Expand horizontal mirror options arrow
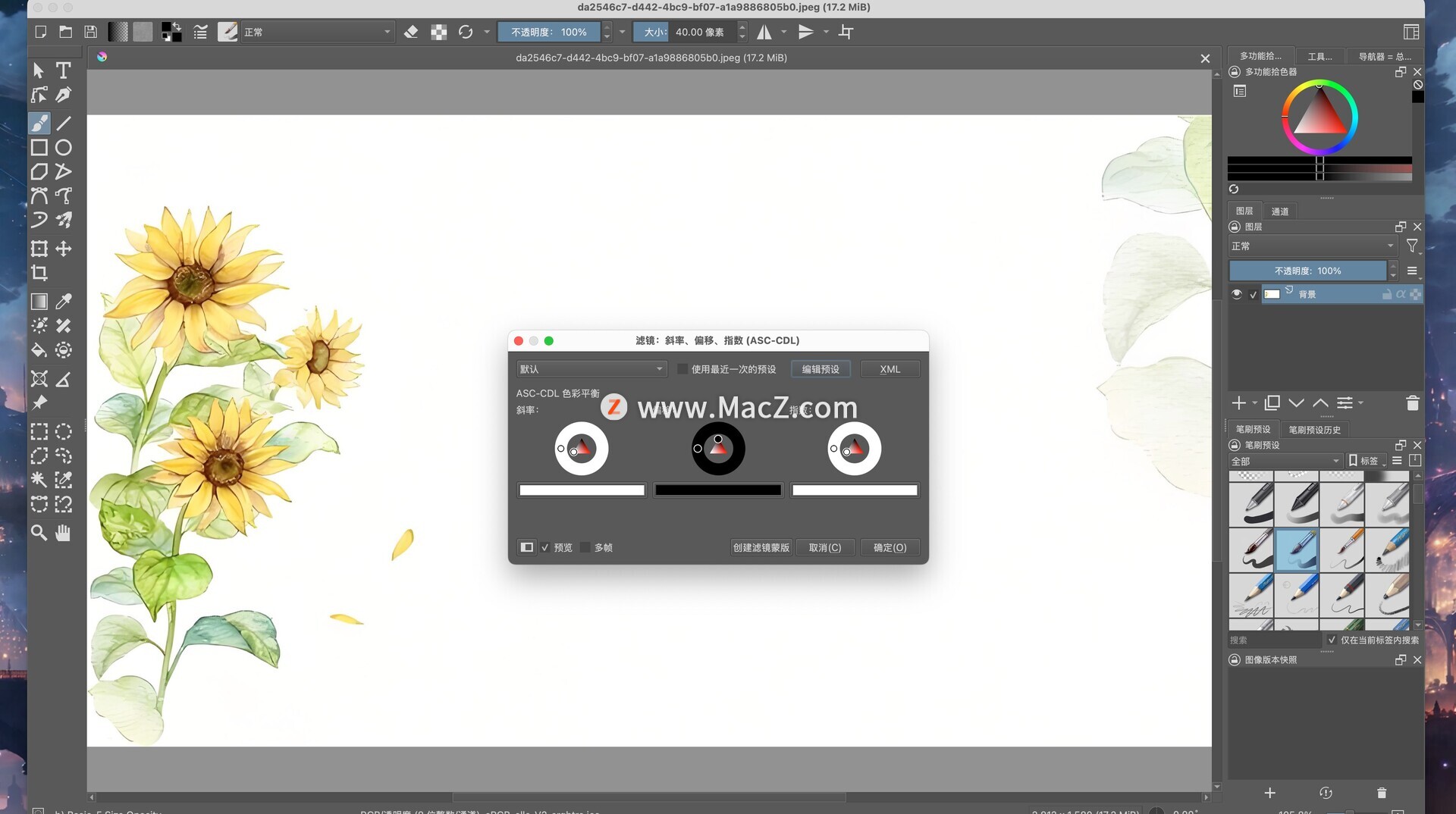The image size is (1456, 814). [784, 32]
